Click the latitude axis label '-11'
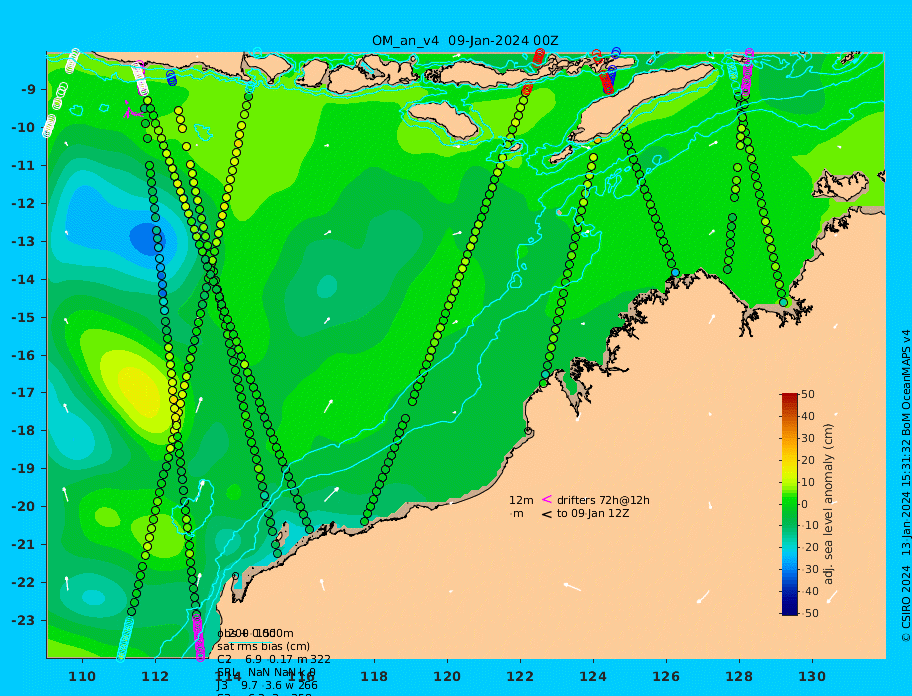This screenshot has width=912, height=696. tap(23, 166)
